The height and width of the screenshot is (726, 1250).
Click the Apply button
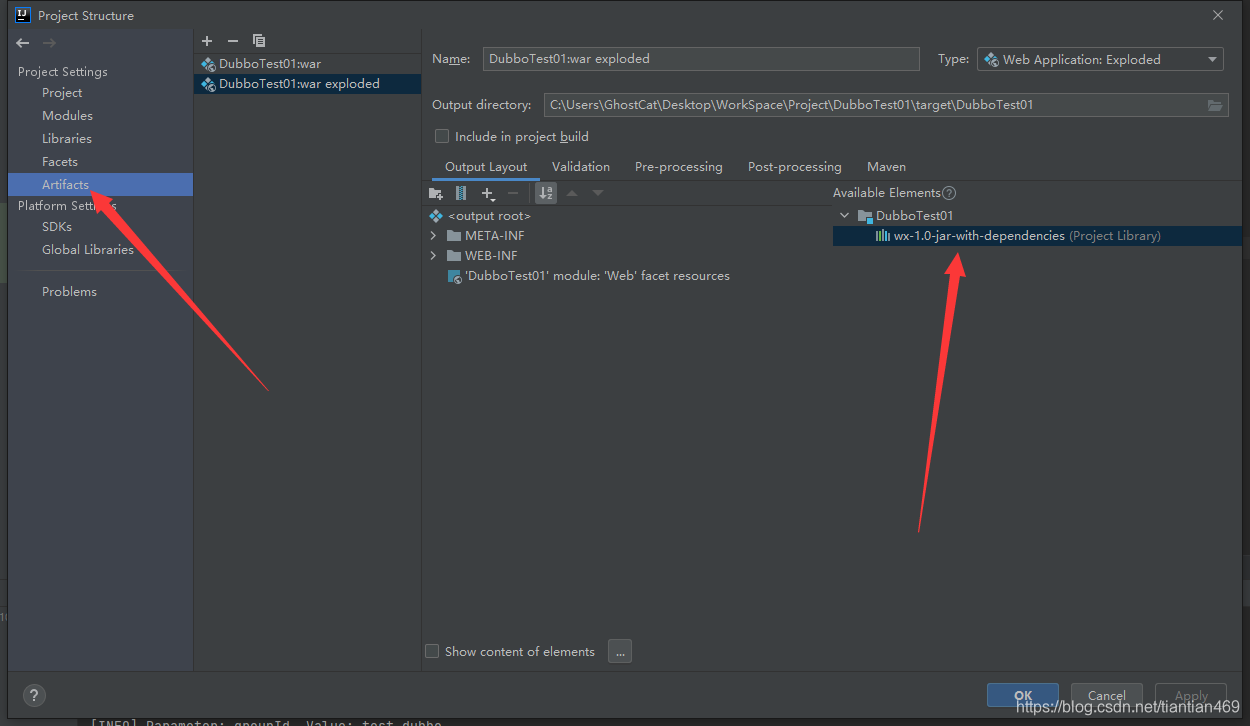(1191, 696)
